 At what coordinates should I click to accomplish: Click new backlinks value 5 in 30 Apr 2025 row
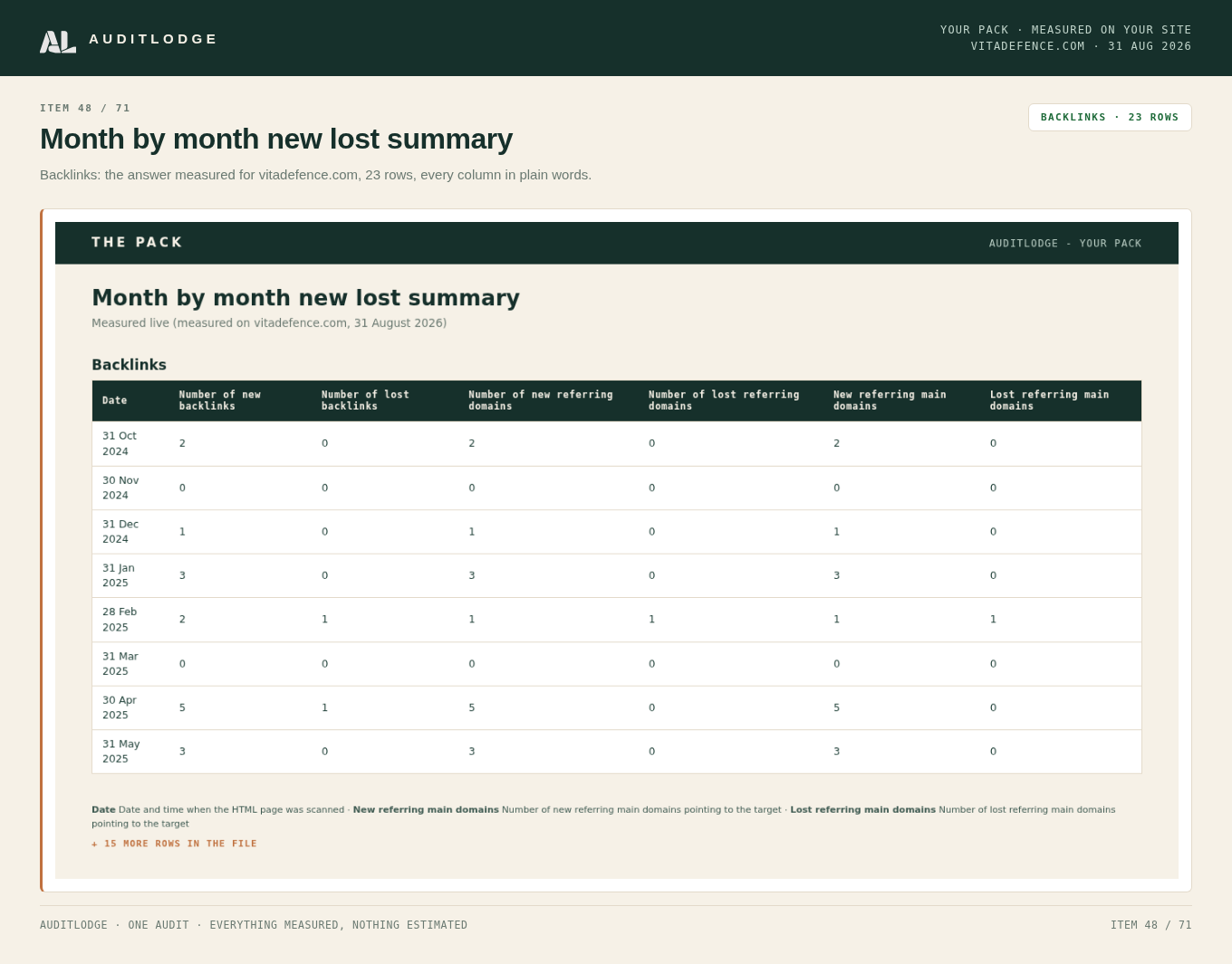(182, 708)
